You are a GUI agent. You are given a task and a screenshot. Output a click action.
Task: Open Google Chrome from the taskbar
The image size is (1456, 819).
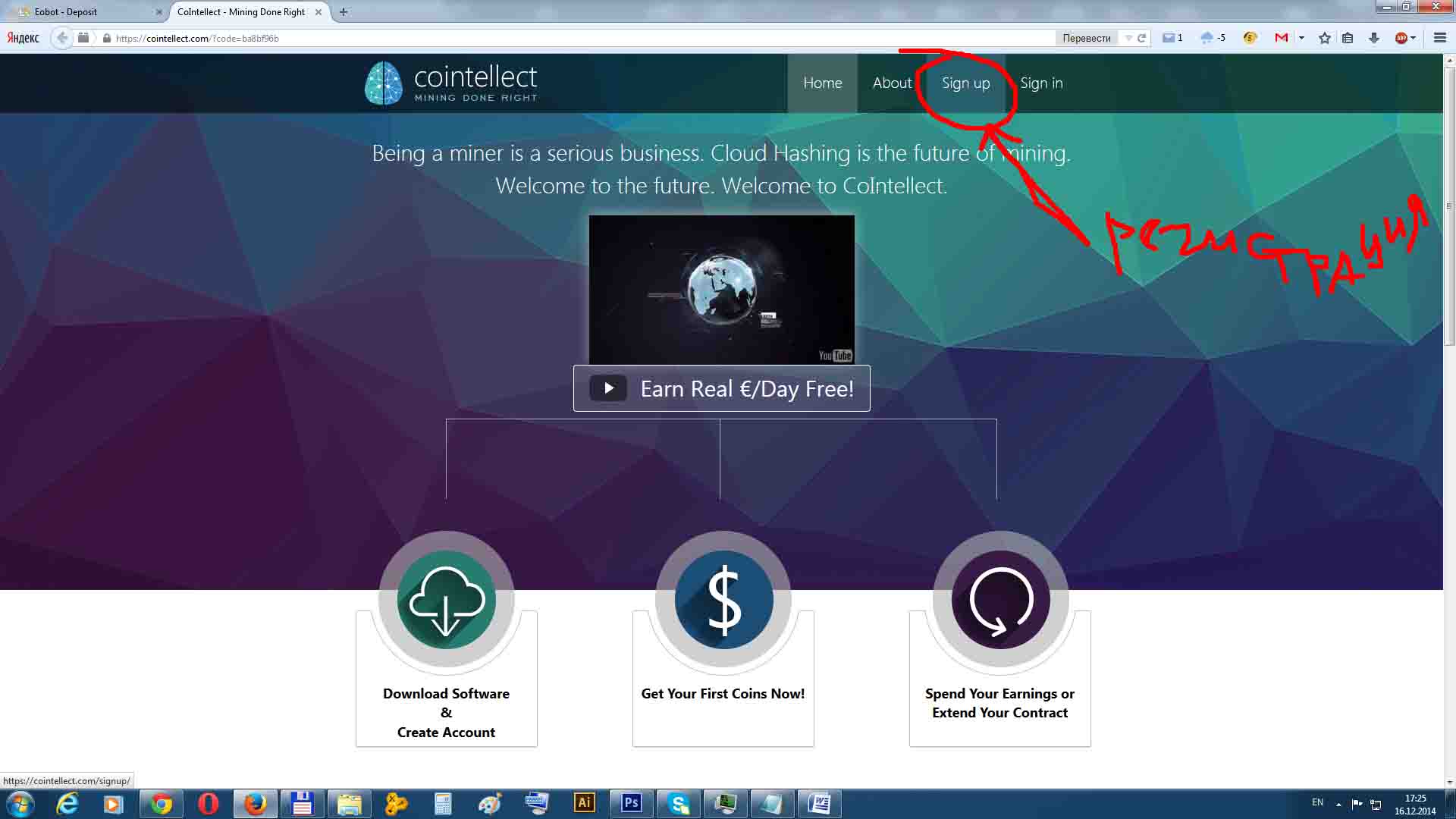click(161, 804)
